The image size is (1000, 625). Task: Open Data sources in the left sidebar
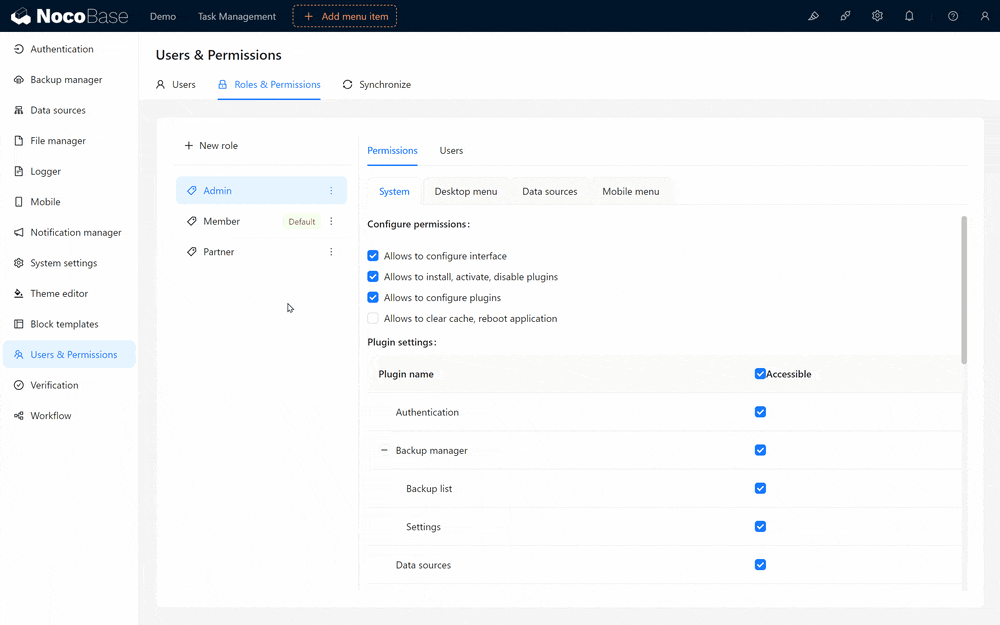tap(70, 110)
